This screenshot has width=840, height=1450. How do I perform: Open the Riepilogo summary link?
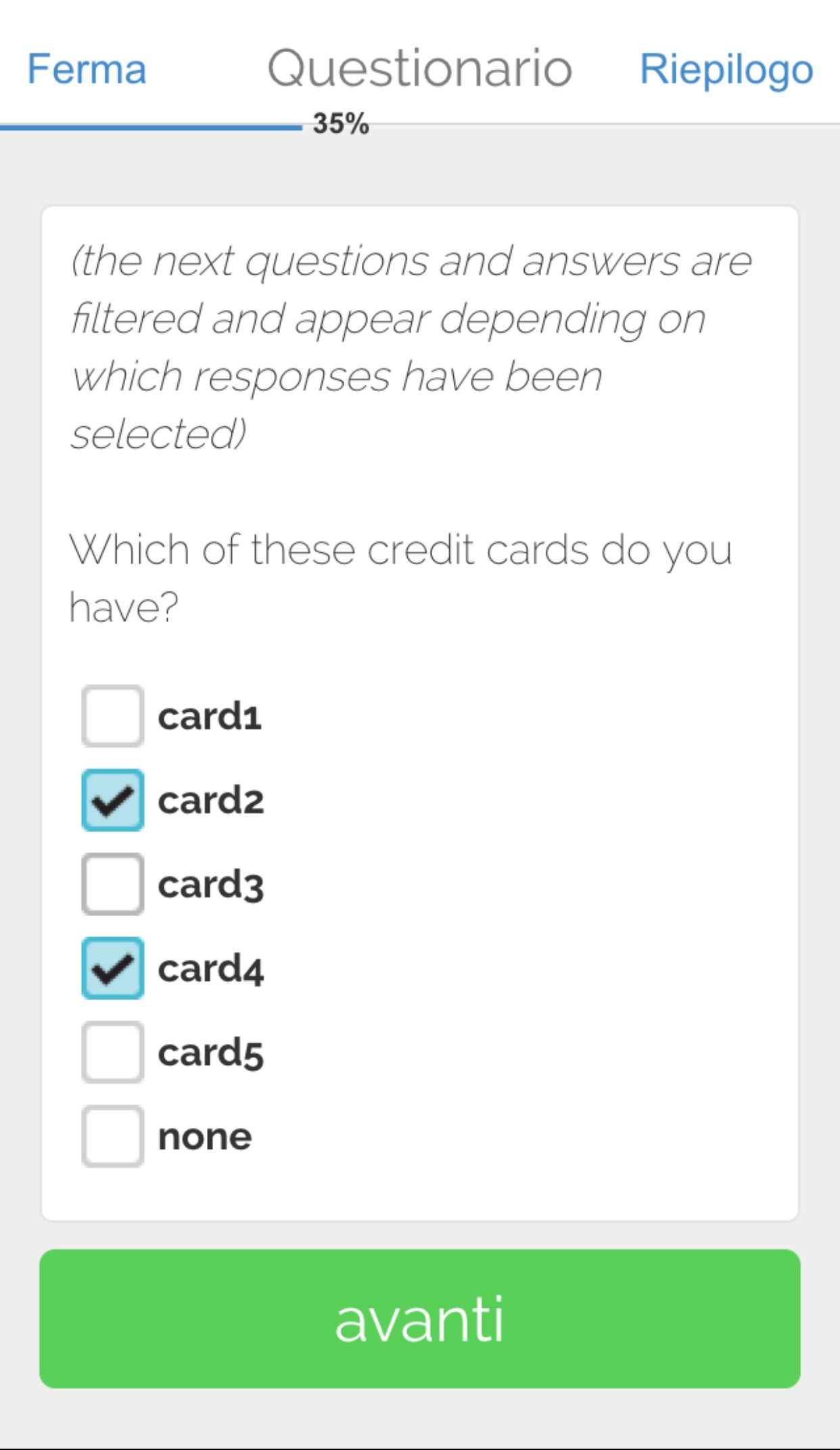tap(726, 70)
